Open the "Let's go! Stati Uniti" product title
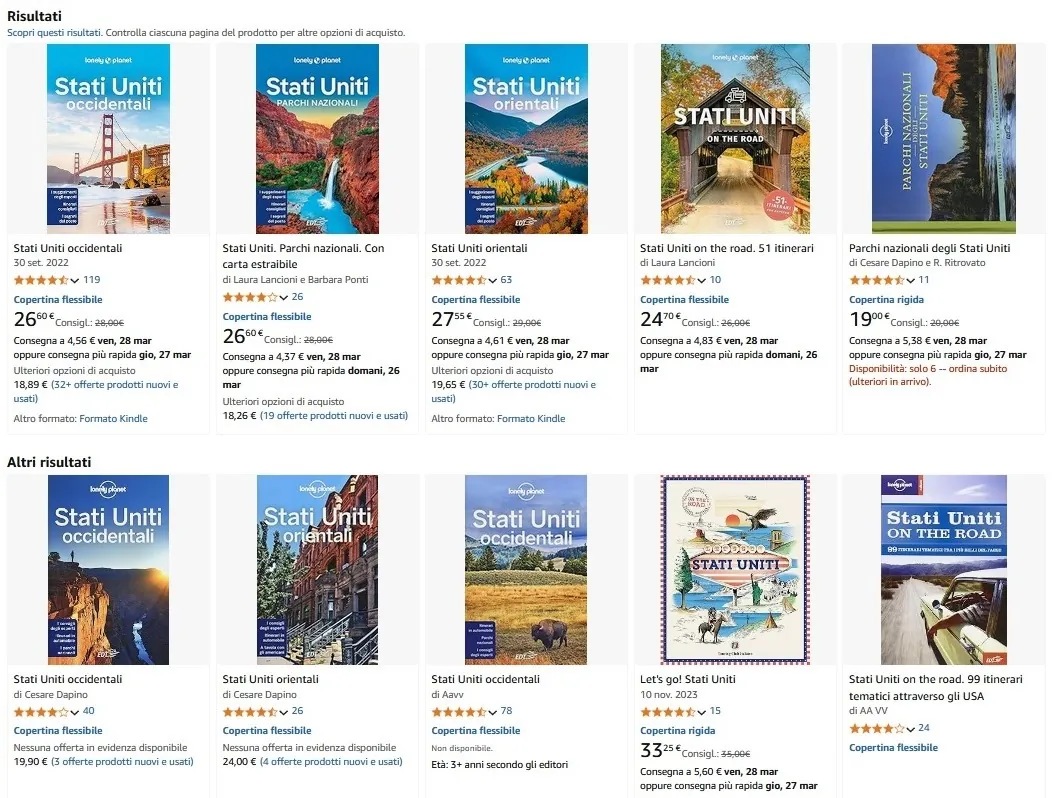Screen dimensions: 1054x798 coord(690,678)
